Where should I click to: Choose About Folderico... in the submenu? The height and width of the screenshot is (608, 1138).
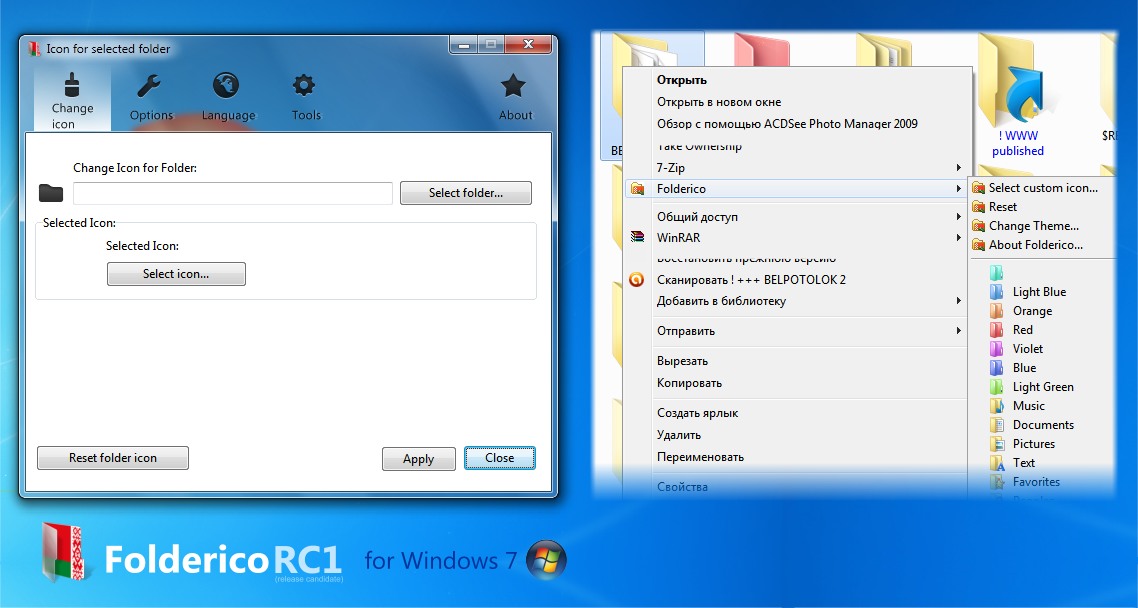click(1043, 245)
